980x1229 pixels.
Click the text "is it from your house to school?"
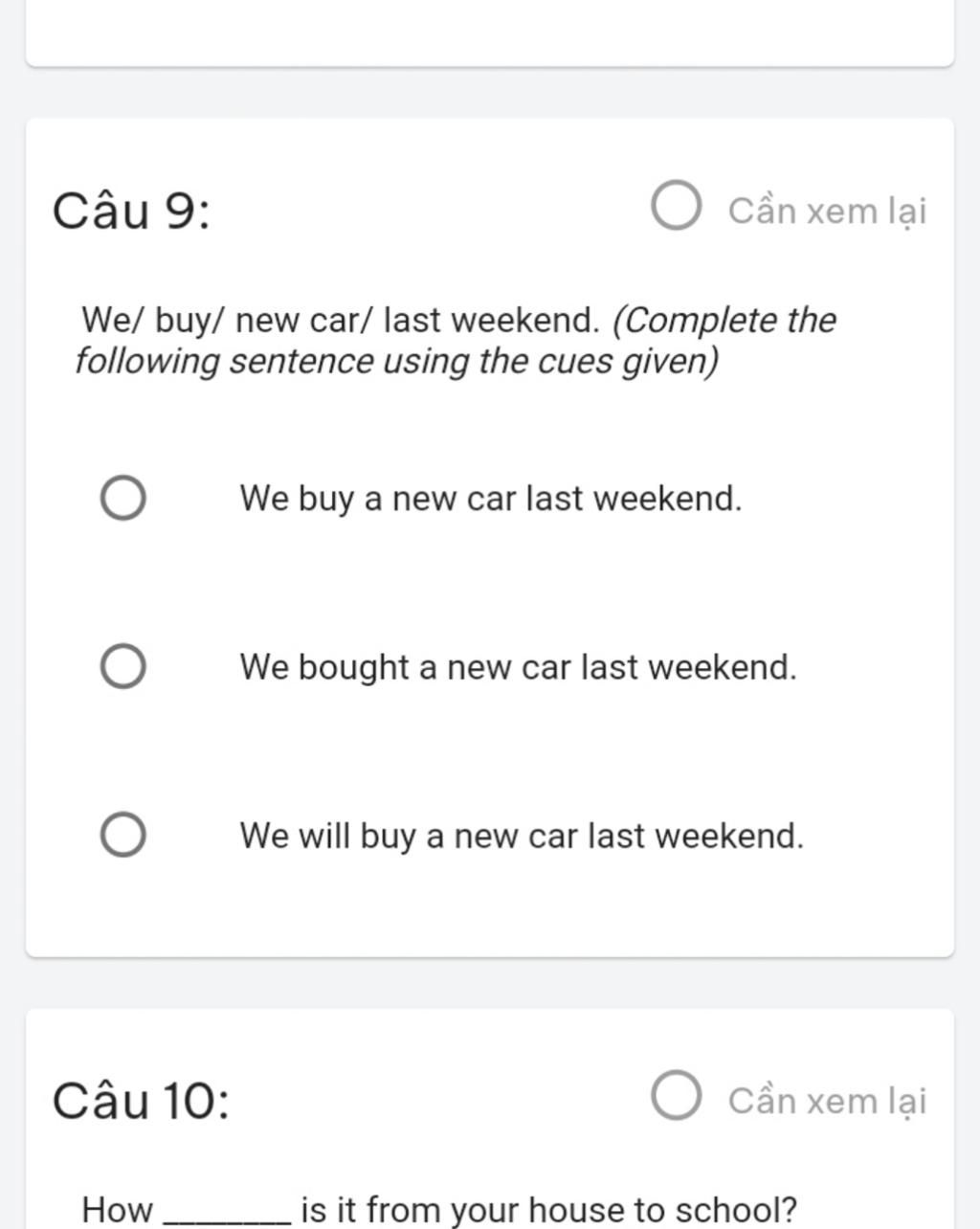[x=548, y=1210]
